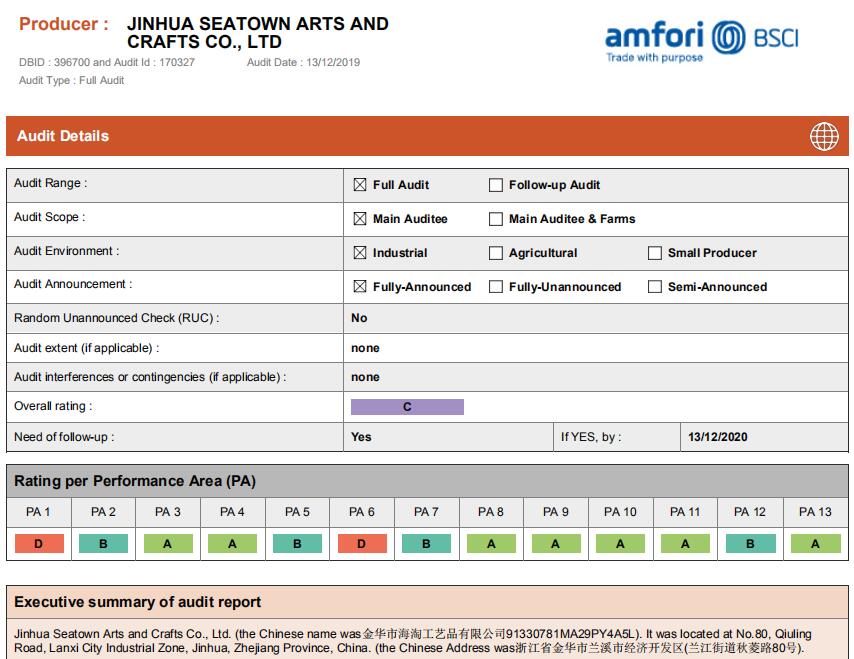Check the Fully-Unannounced checkbox
Screen dimensions: 854x659
[496, 286]
